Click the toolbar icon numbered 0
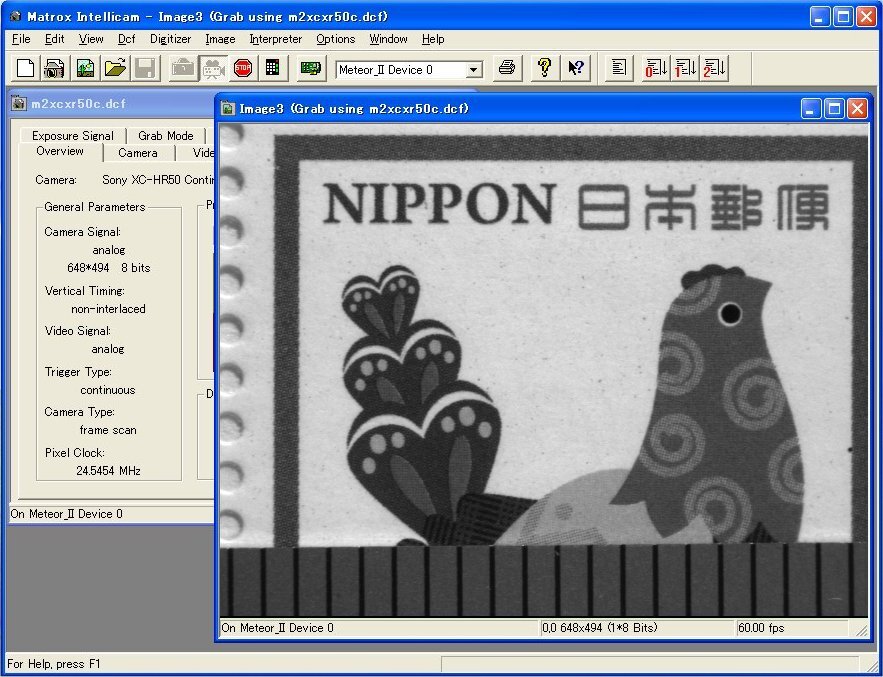Screen dimensions: 883x677 pyautogui.click(x=656, y=68)
